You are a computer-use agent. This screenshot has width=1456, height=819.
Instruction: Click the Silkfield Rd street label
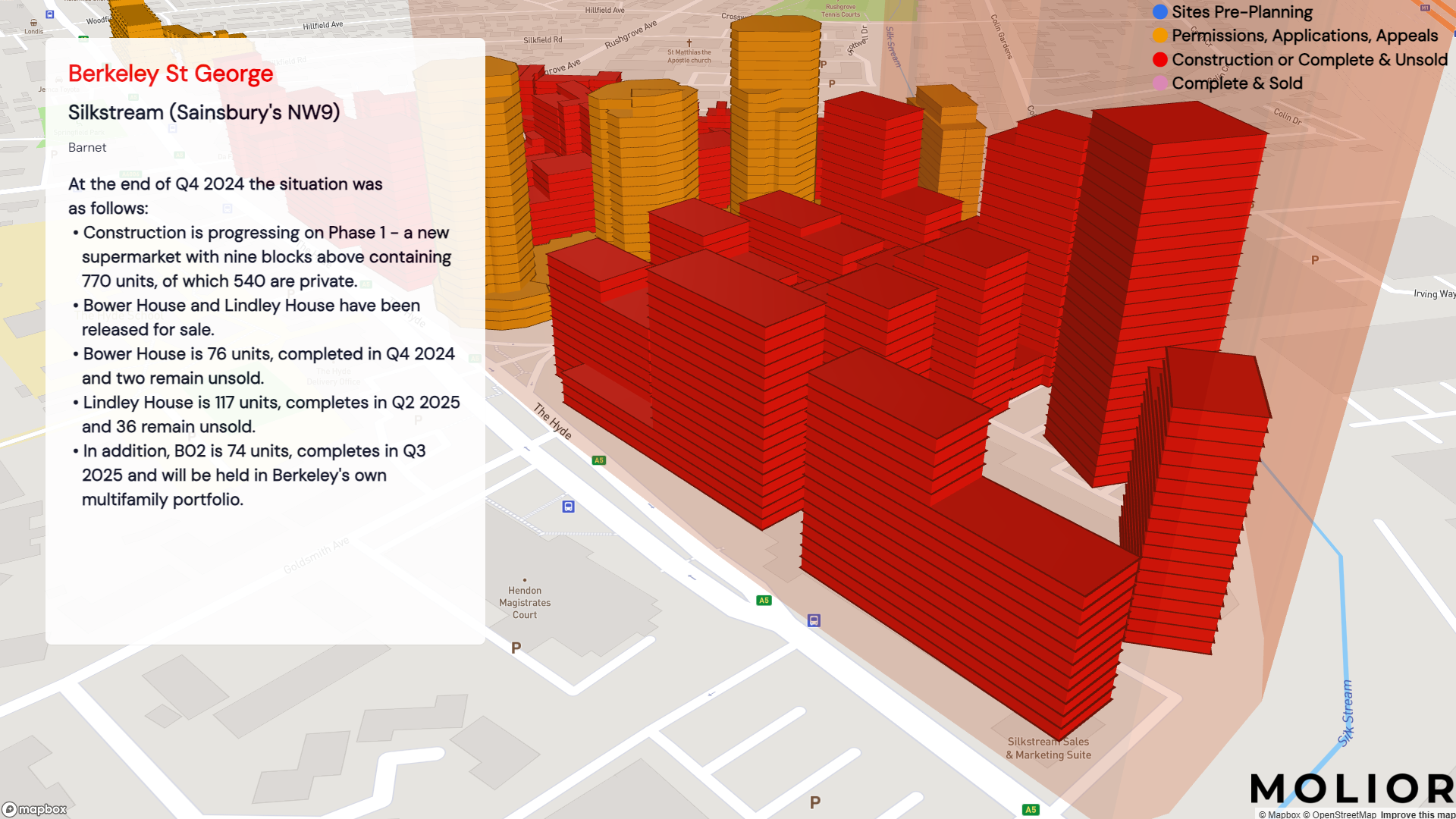coord(543,40)
